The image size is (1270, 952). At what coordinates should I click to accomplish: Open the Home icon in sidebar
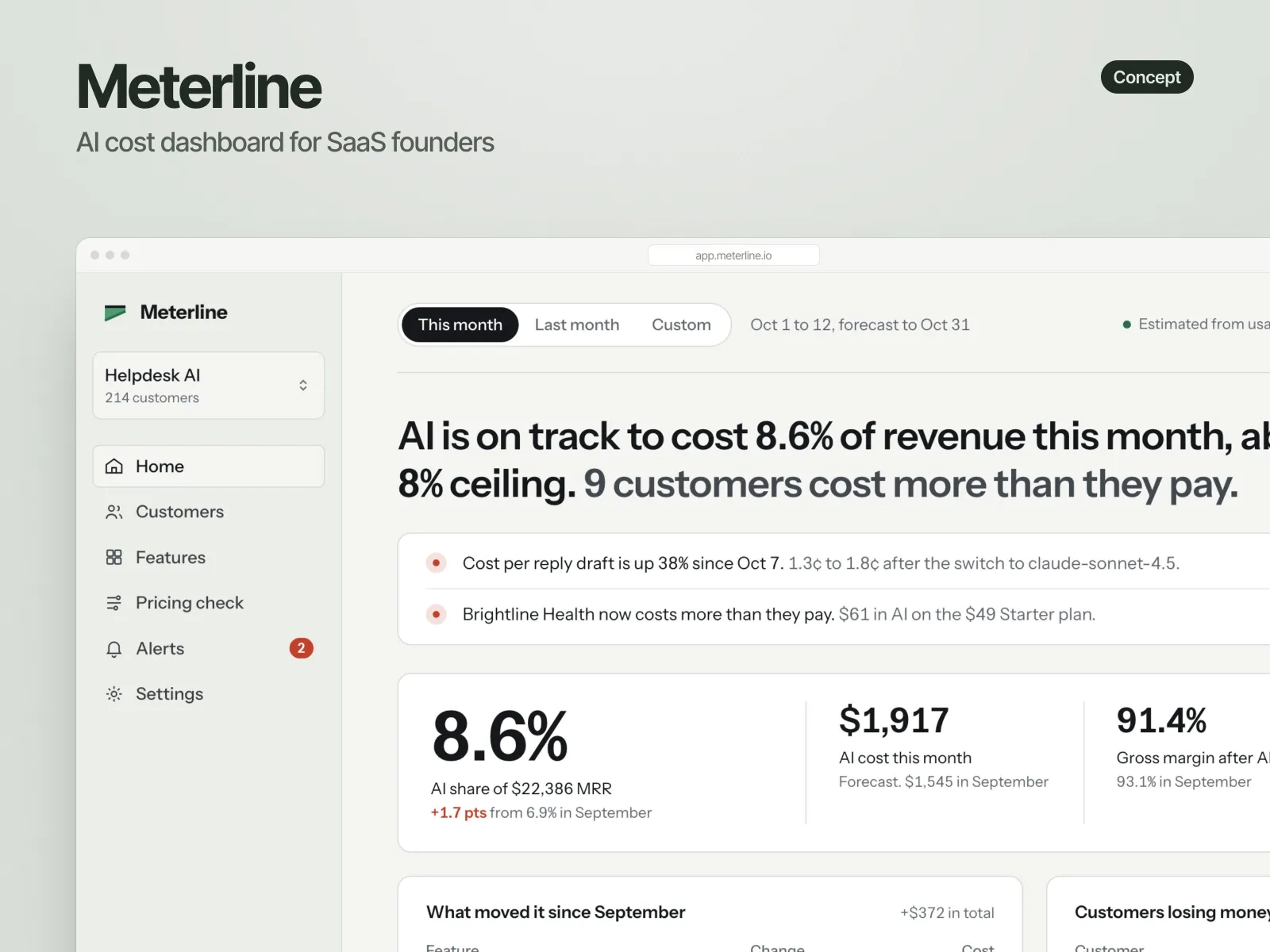[114, 466]
